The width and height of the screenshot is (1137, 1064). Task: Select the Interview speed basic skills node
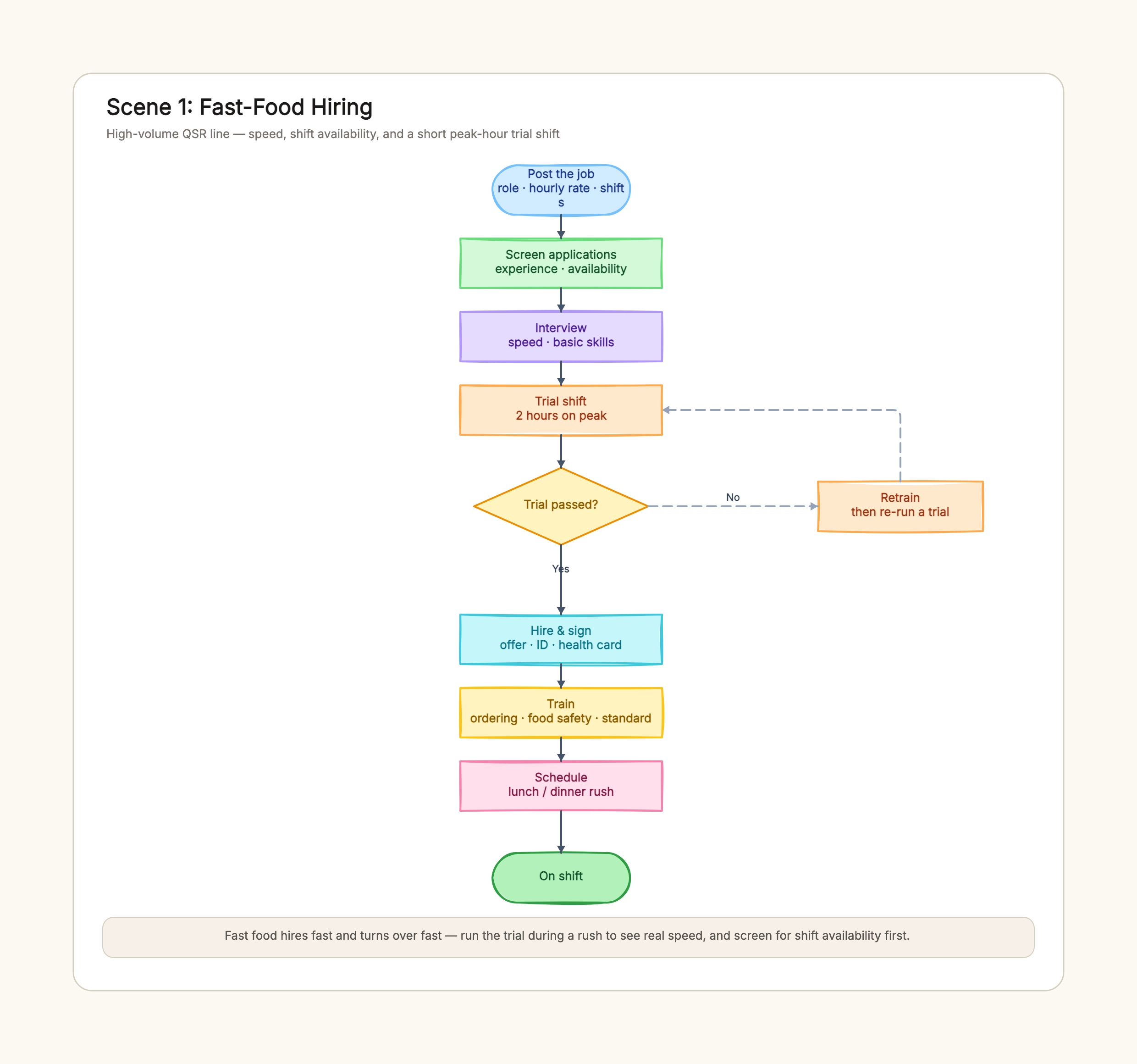[x=561, y=336]
